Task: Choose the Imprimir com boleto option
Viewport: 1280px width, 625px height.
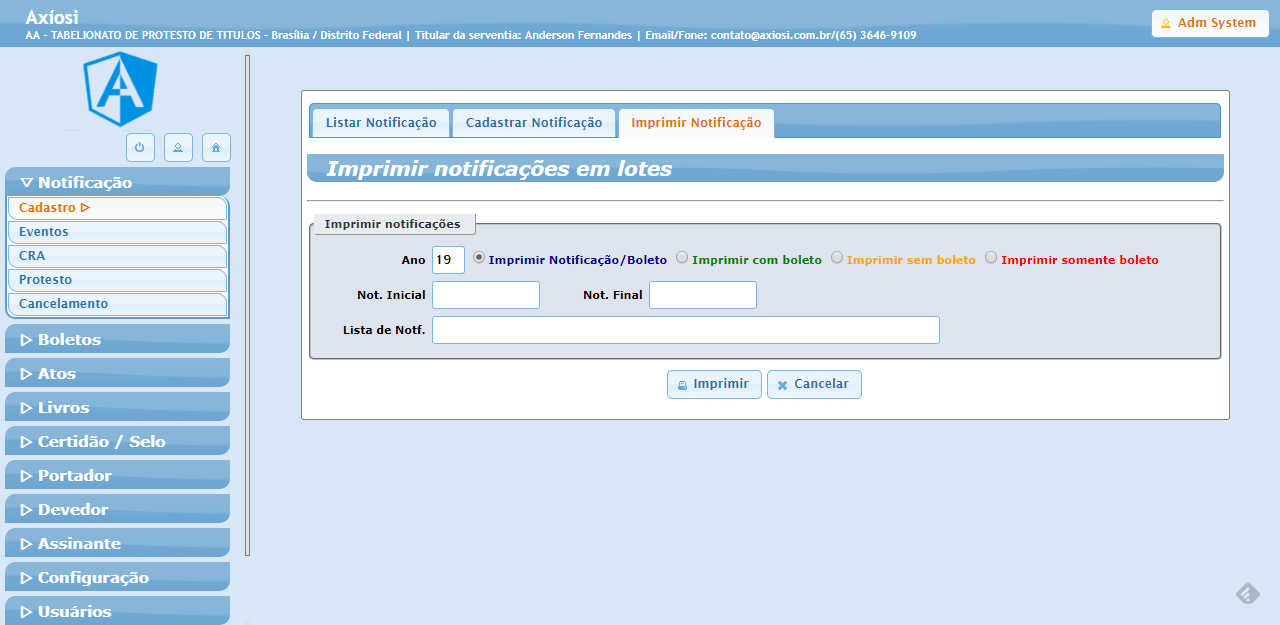Action: click(x=682, y=258)
